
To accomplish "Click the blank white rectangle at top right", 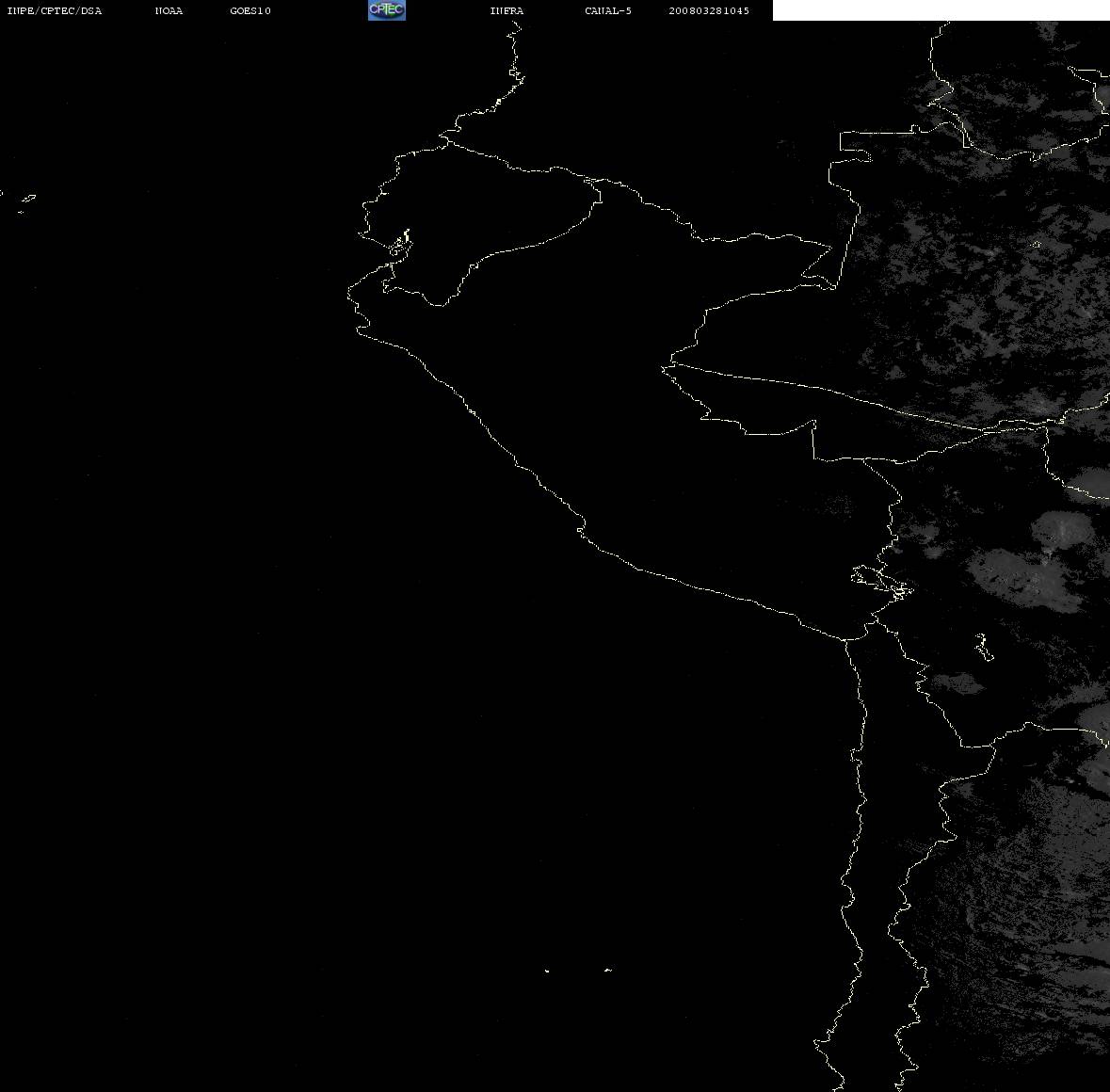I will click(x=941, y=10).
